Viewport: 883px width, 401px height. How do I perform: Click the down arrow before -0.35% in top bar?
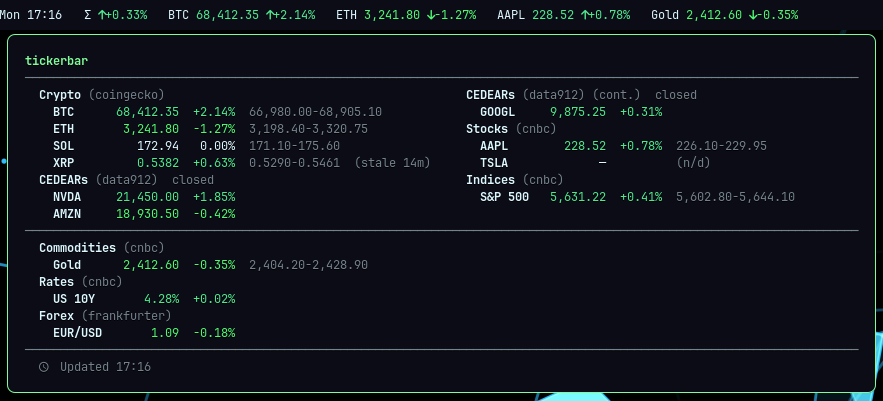coord(752,15)
